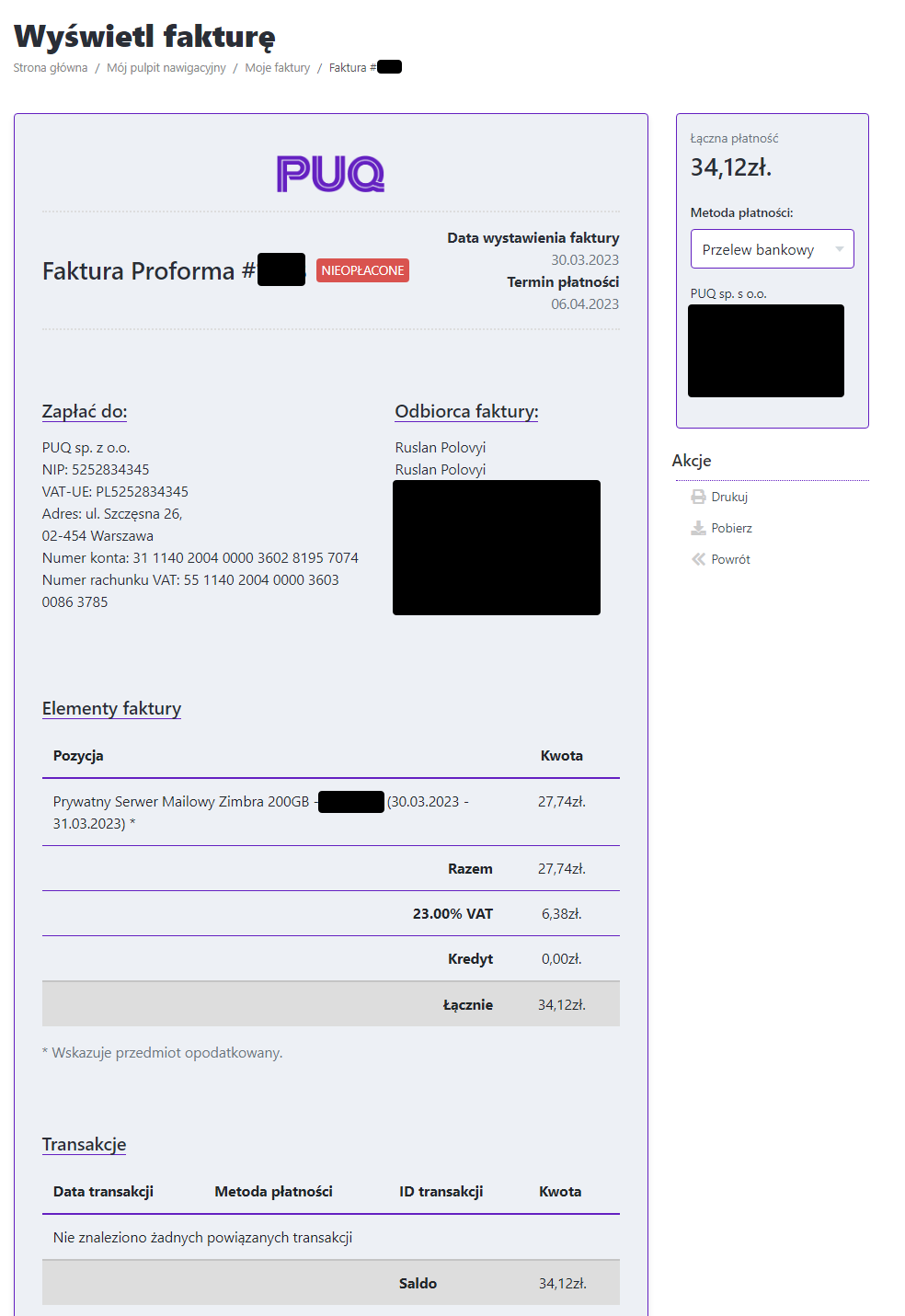Click the arrow in the Metoda płatności selector
The width and height of the screenshot is (905, 1316).
(x=839, y=249)
